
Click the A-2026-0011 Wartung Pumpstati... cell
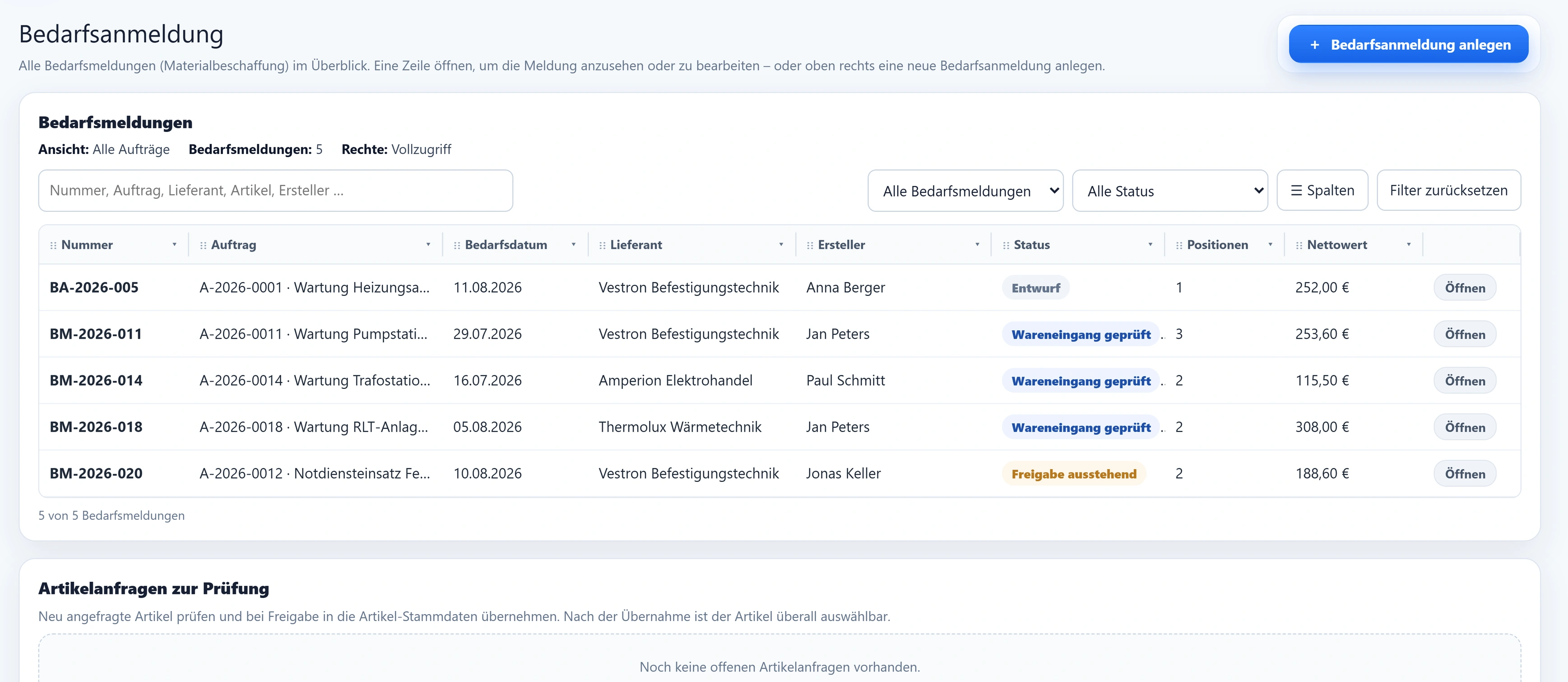click(x=314, y=334)
